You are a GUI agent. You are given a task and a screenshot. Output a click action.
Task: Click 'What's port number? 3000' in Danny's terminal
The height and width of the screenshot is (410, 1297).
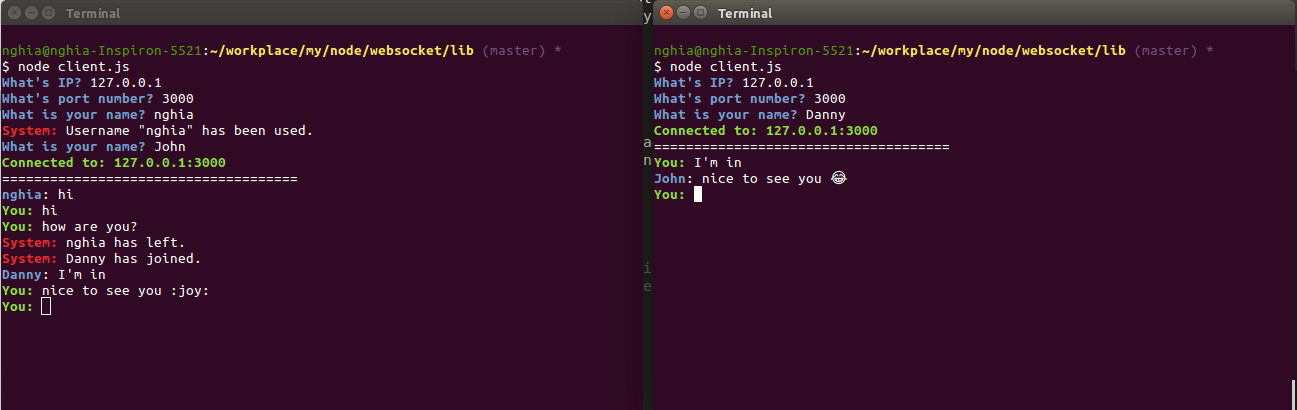tap(750, 98)
